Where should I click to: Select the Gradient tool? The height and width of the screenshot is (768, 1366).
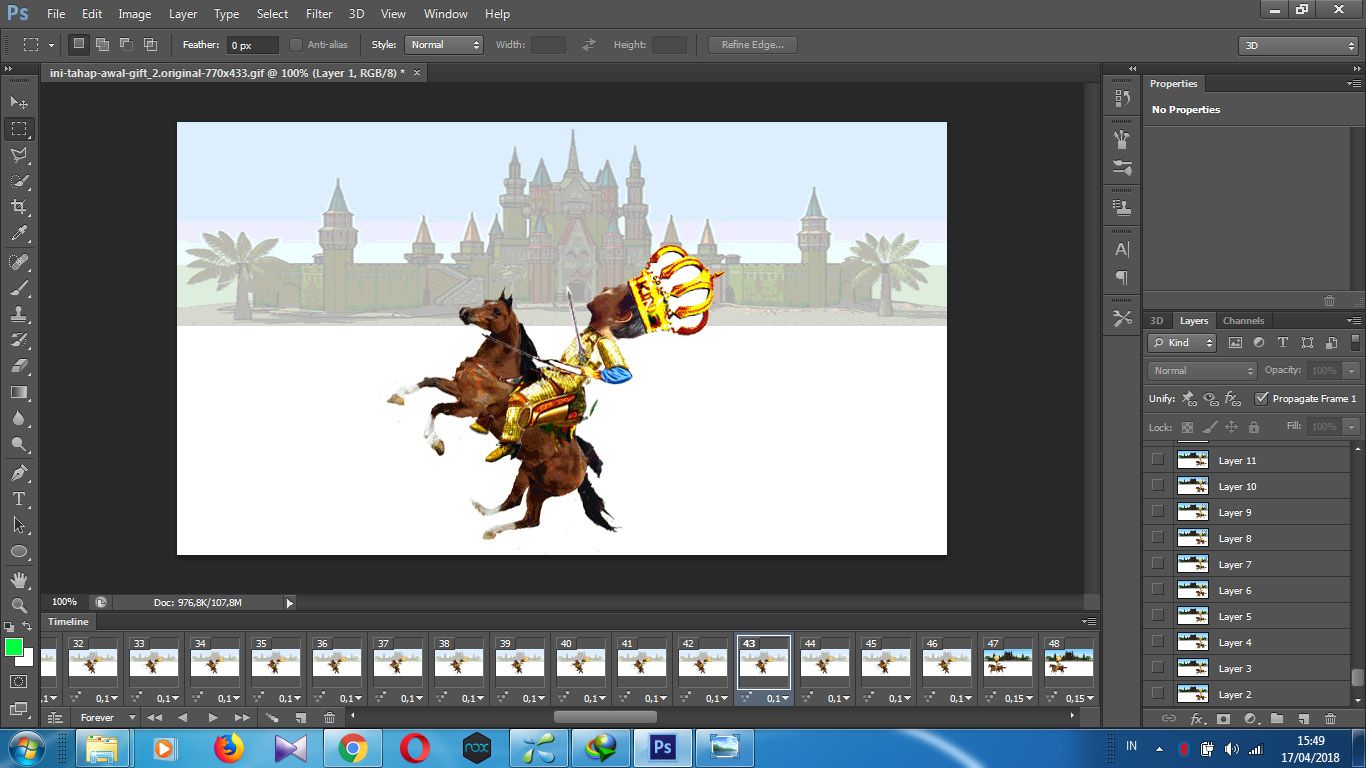[19, 392]
